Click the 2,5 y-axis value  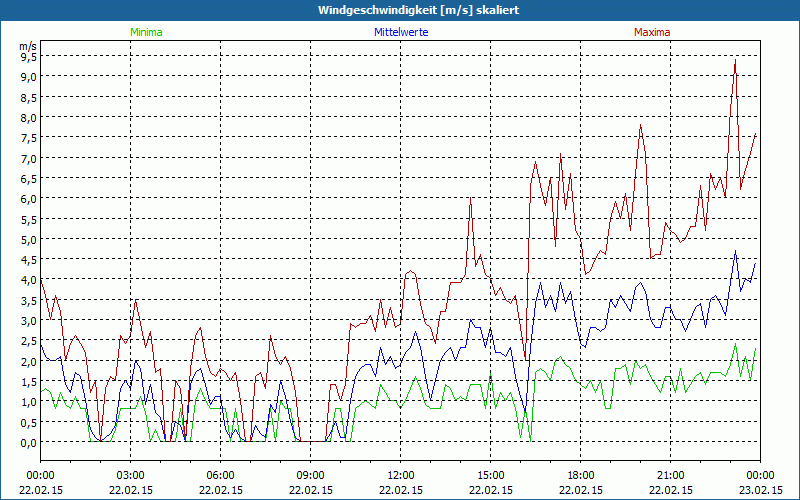tap(28, 341)
